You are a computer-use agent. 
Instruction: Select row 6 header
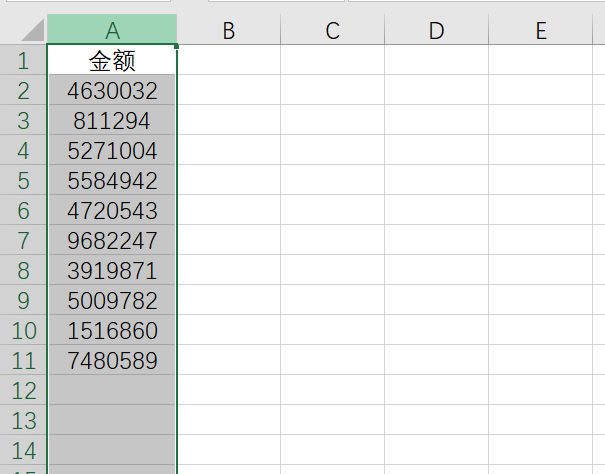tap(23, 210)
